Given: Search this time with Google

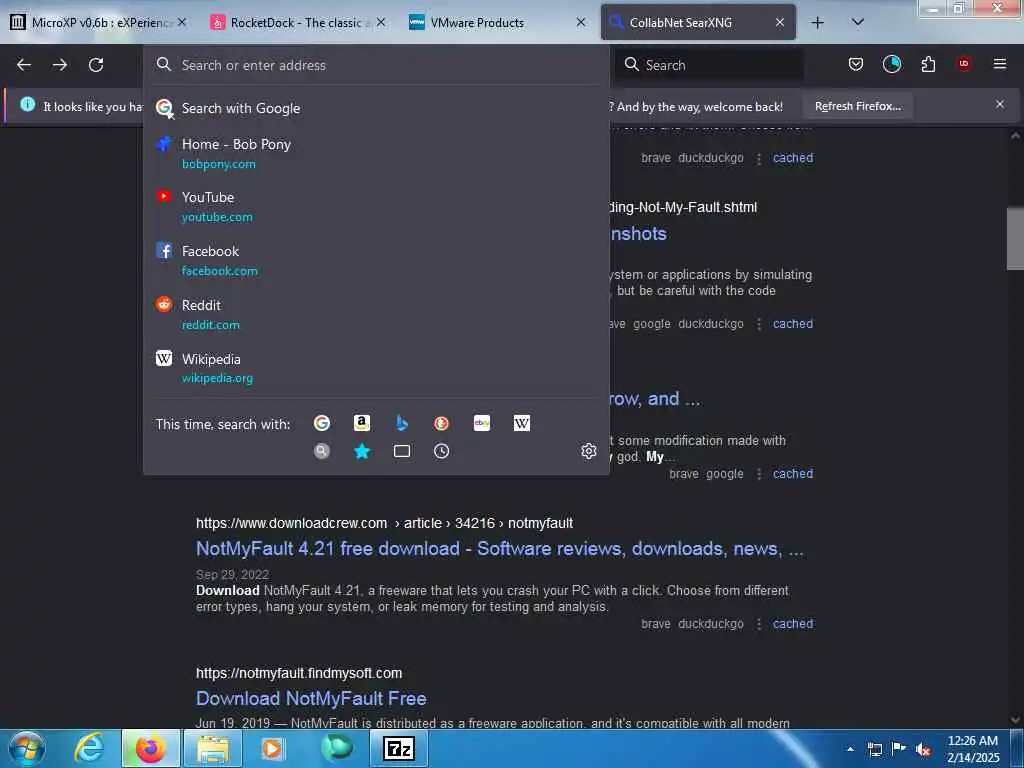Looking at the screenshot, I should [x=321, y=423].
